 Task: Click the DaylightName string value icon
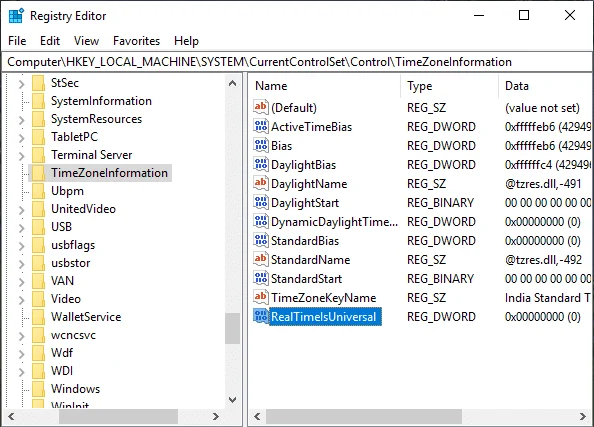(x=261, y=183)
